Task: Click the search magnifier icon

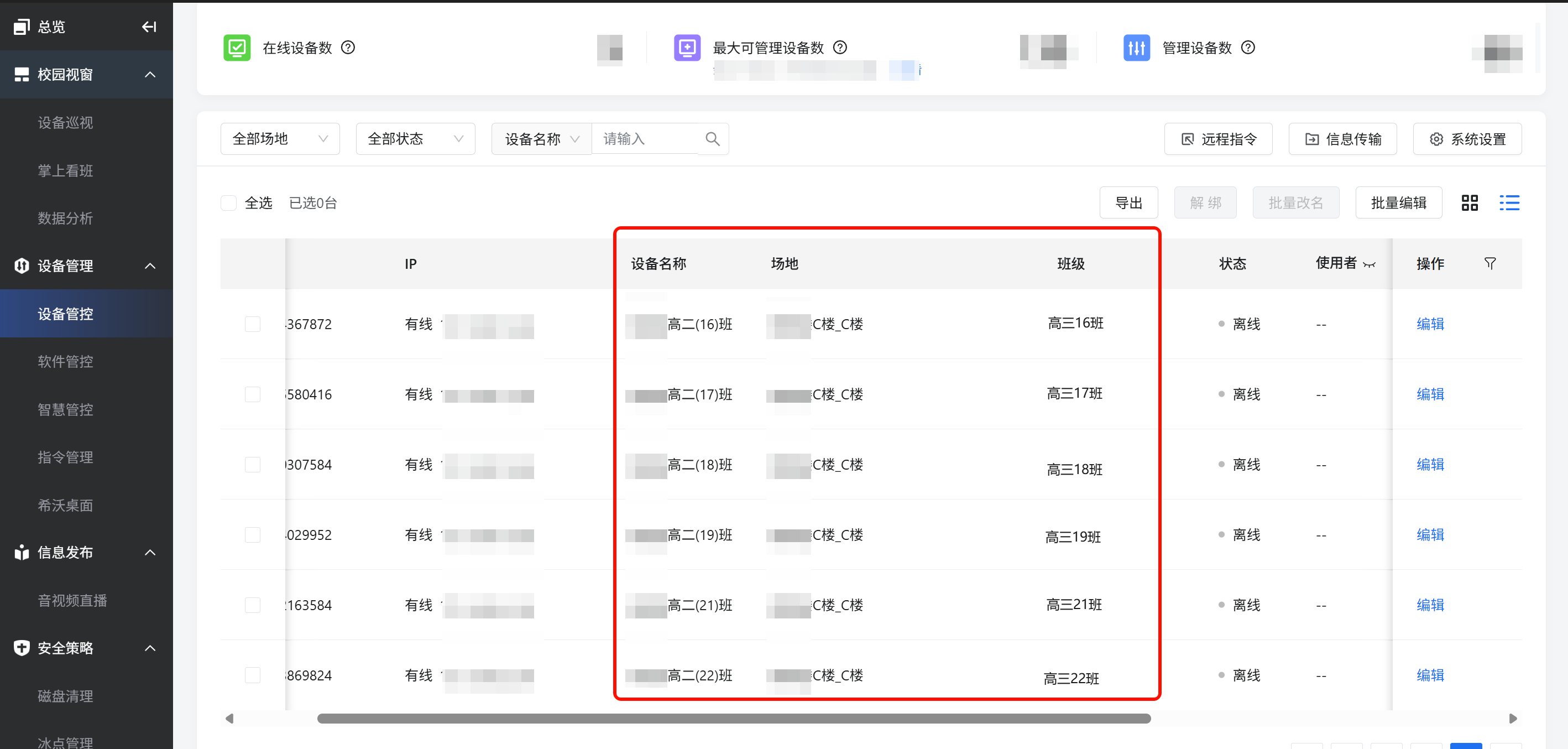Action: pos(712,139)
